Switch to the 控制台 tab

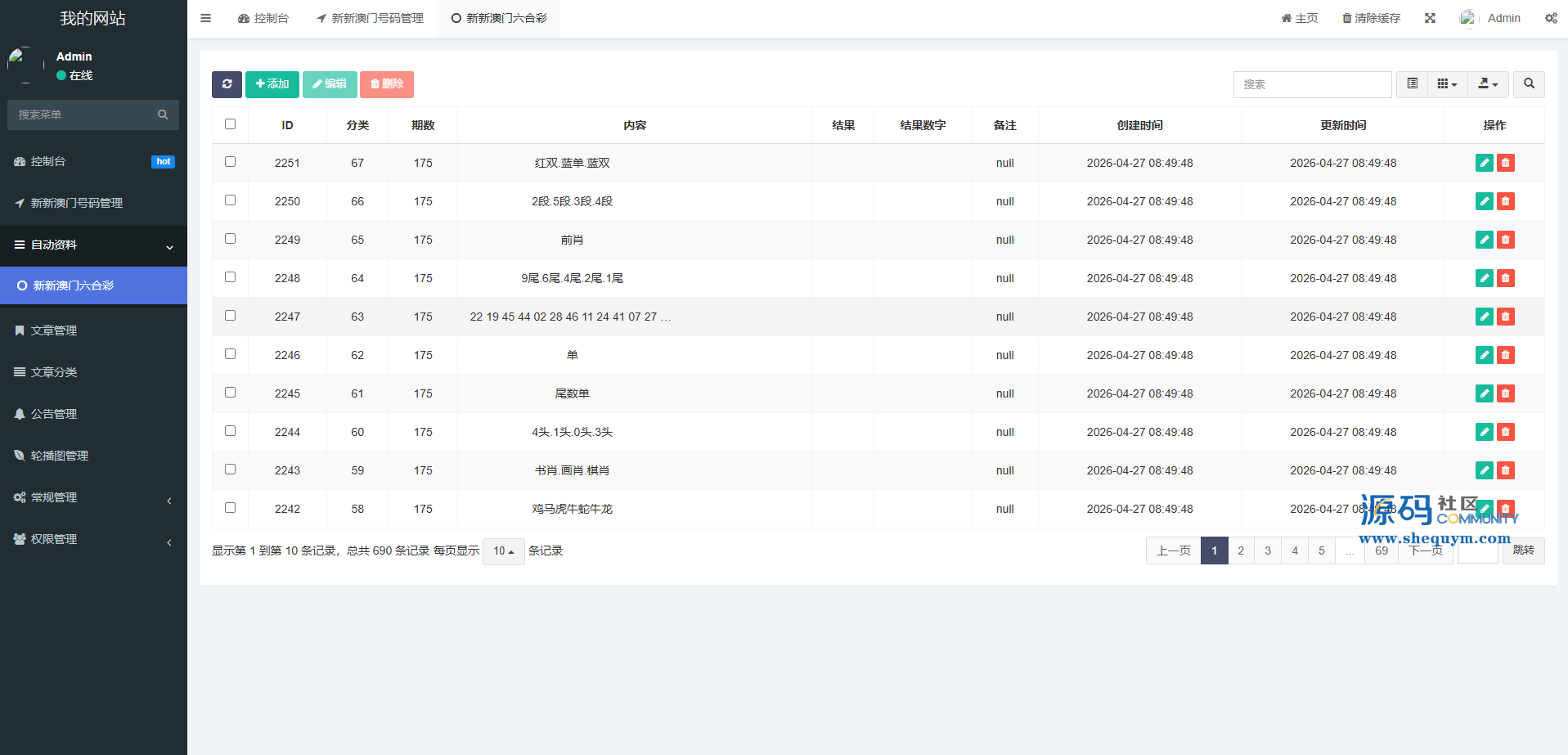(x=263, y=18)
